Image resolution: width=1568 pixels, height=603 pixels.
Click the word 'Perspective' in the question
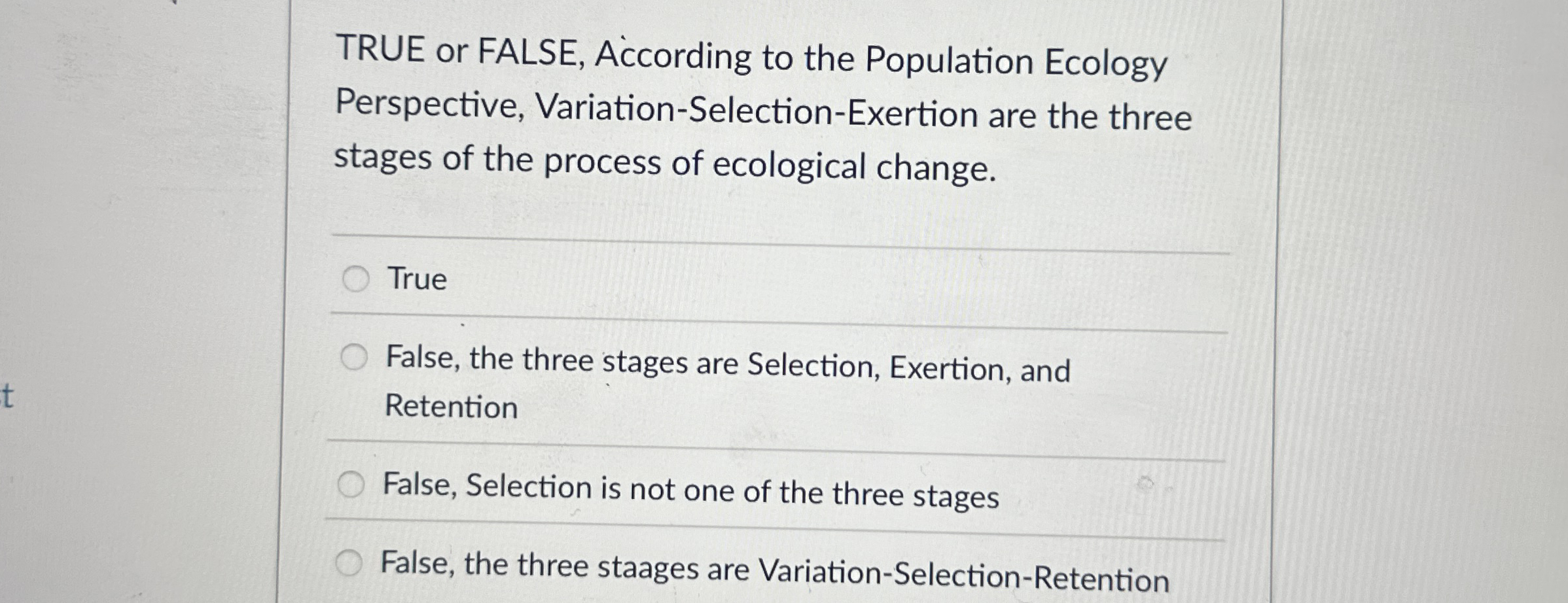pos(430,105)
